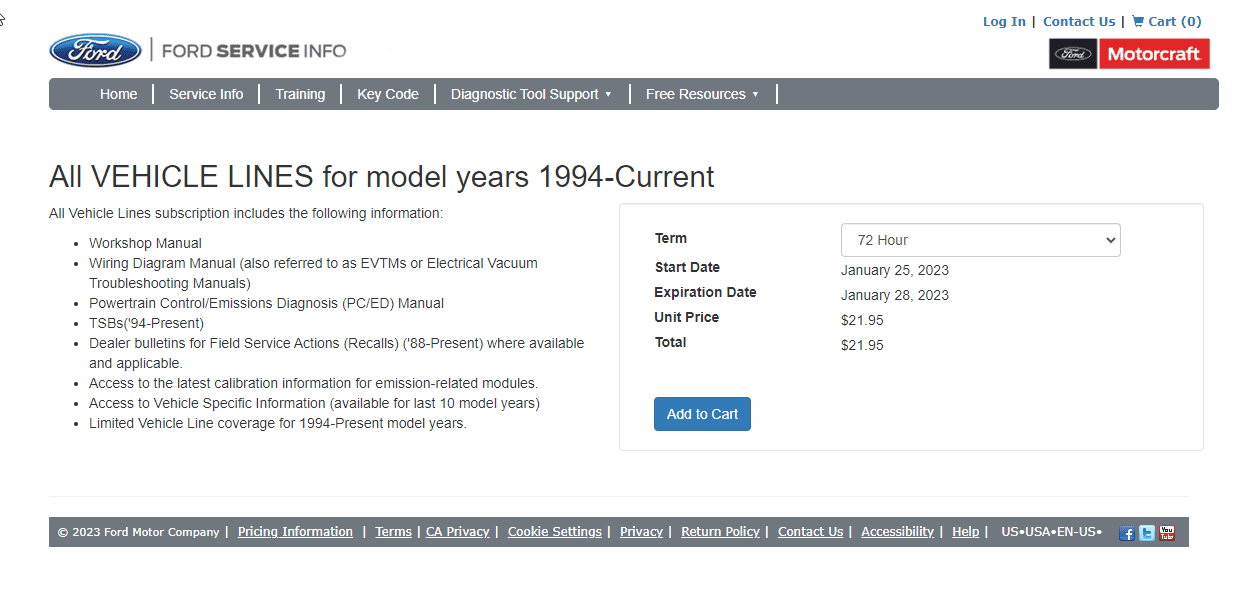This screenshot has height=594, width=1247.
Task: Click the Add to Cart button
Action: click(702, 414)
